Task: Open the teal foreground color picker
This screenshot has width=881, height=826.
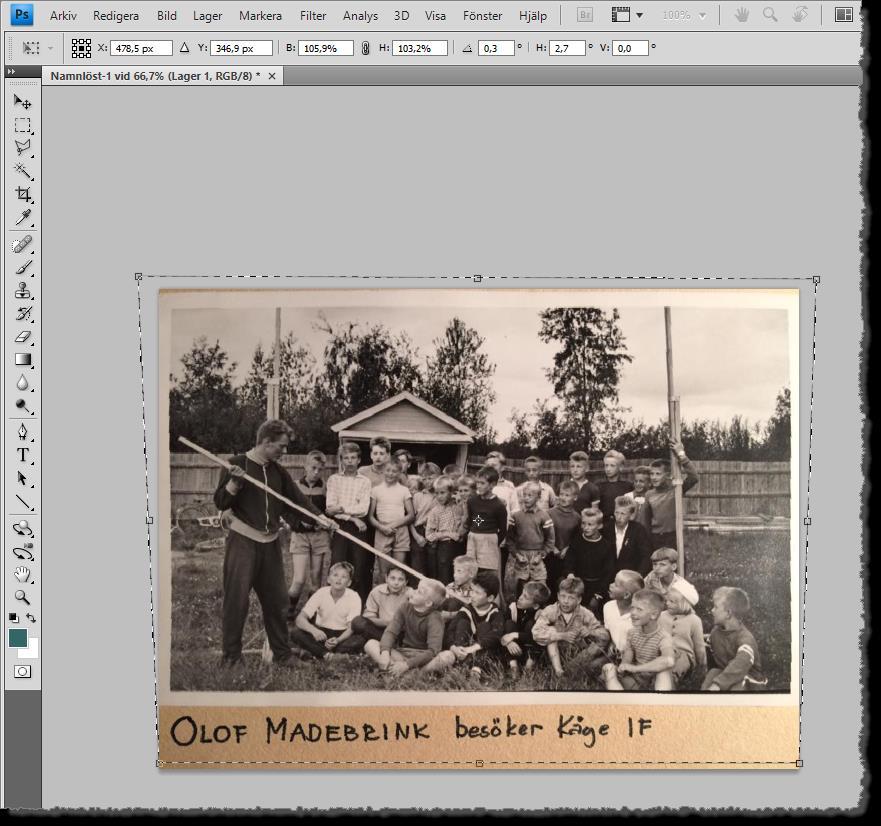Action: pos(18,638)
